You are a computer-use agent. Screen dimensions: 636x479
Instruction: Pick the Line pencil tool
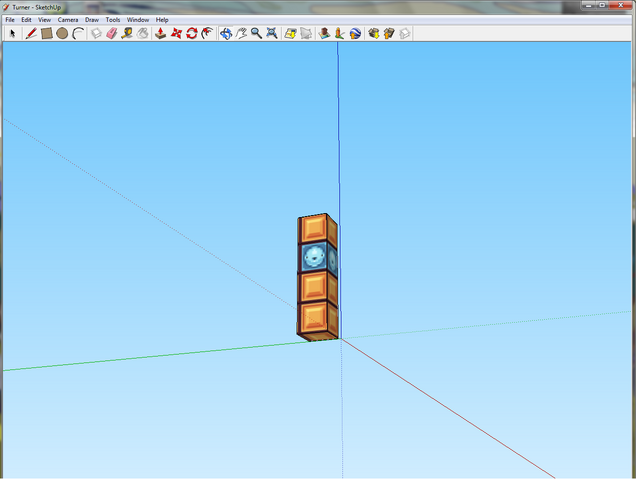click(31, 33)
